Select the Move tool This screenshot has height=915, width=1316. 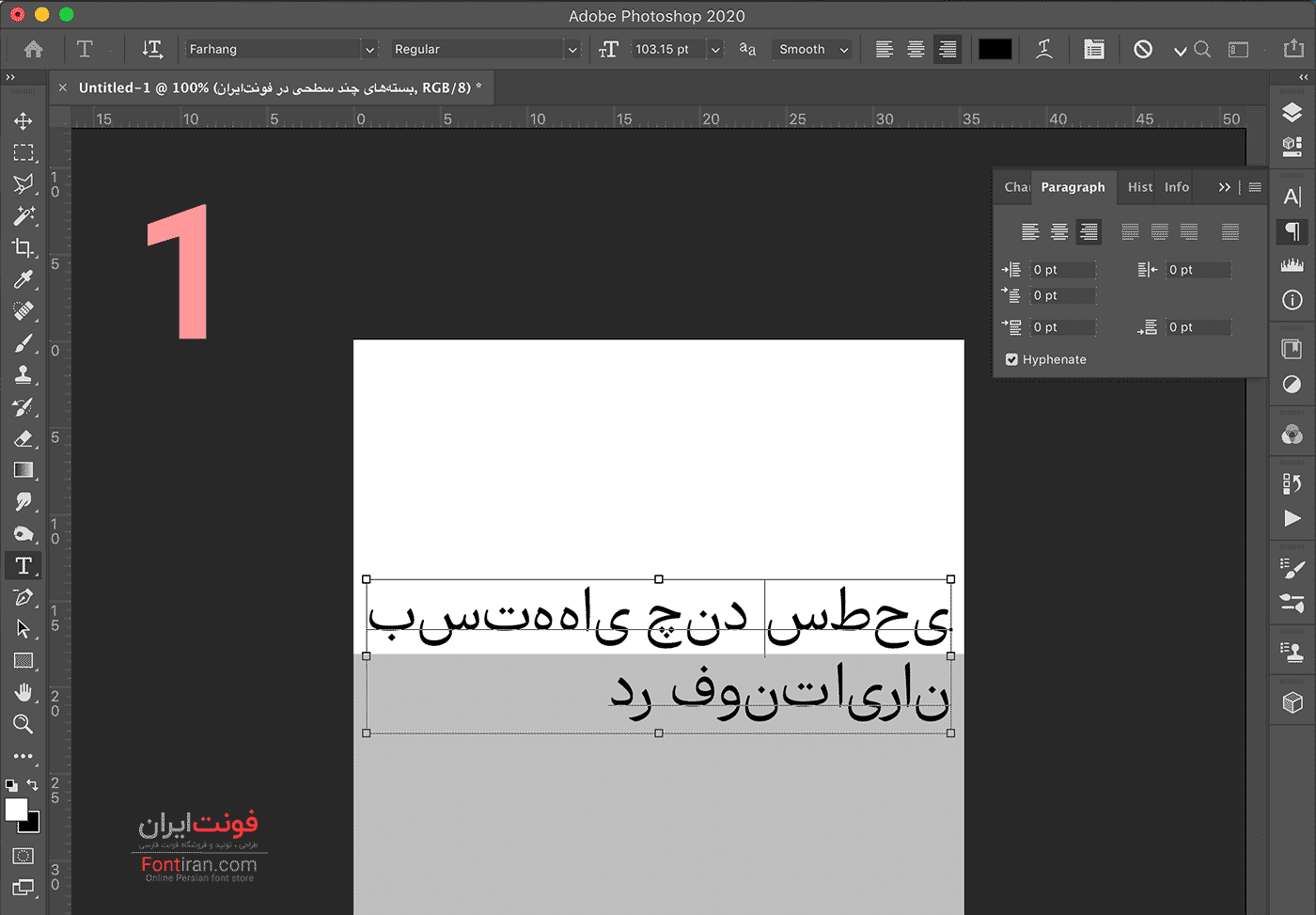coord(23,120)
